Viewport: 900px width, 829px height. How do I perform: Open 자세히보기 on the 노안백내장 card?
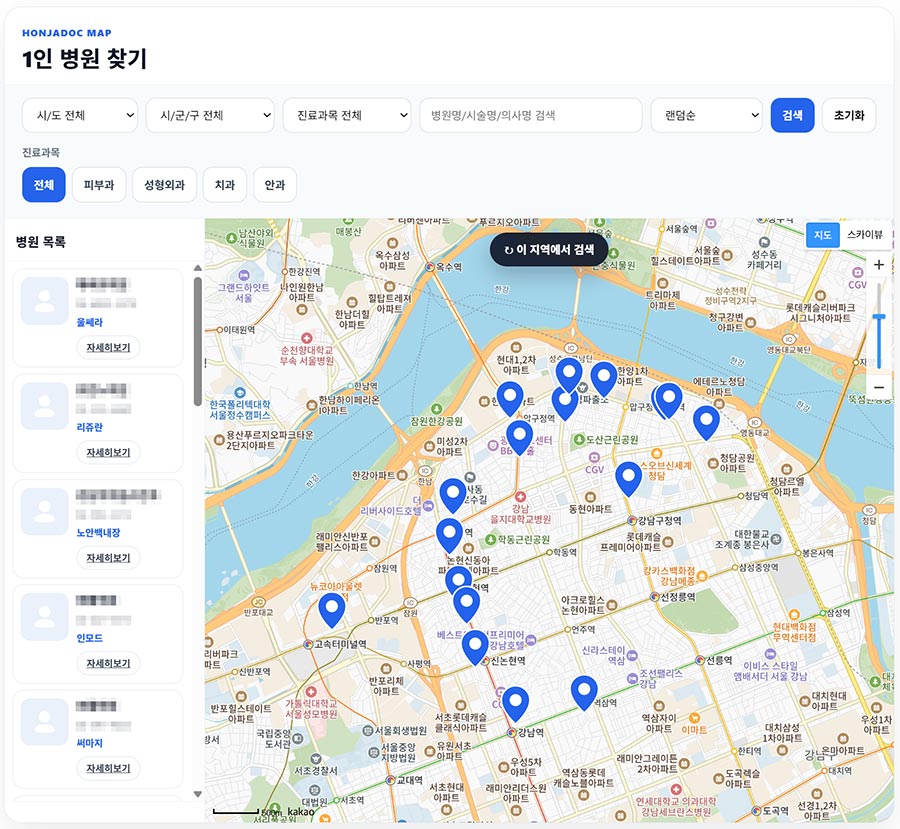[108, 557]
